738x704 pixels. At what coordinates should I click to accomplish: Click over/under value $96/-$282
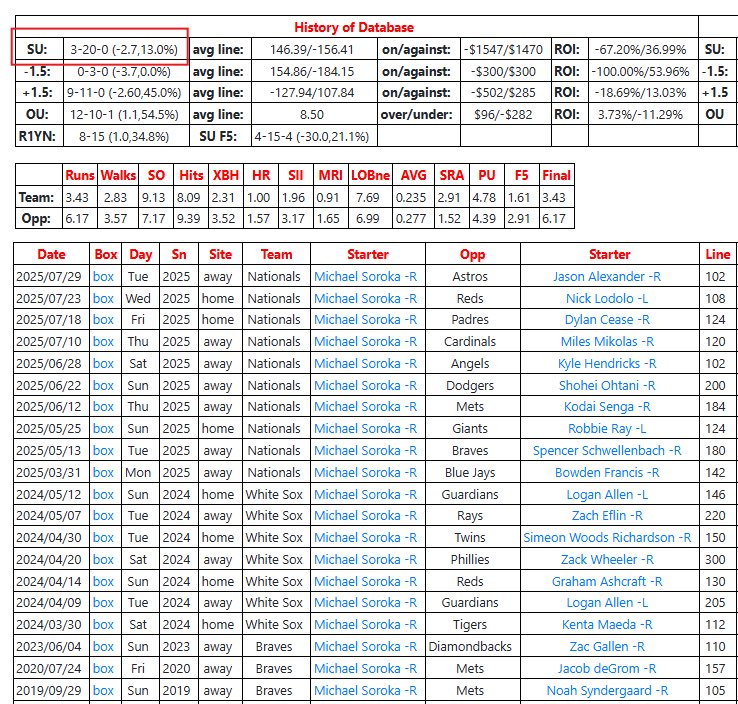click(503, 114)
